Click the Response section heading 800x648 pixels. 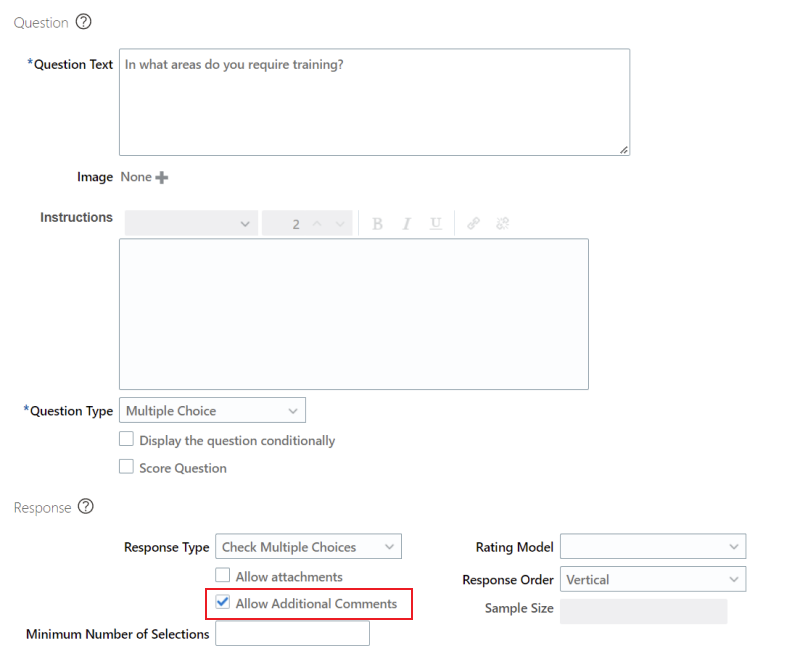(42, 508)
